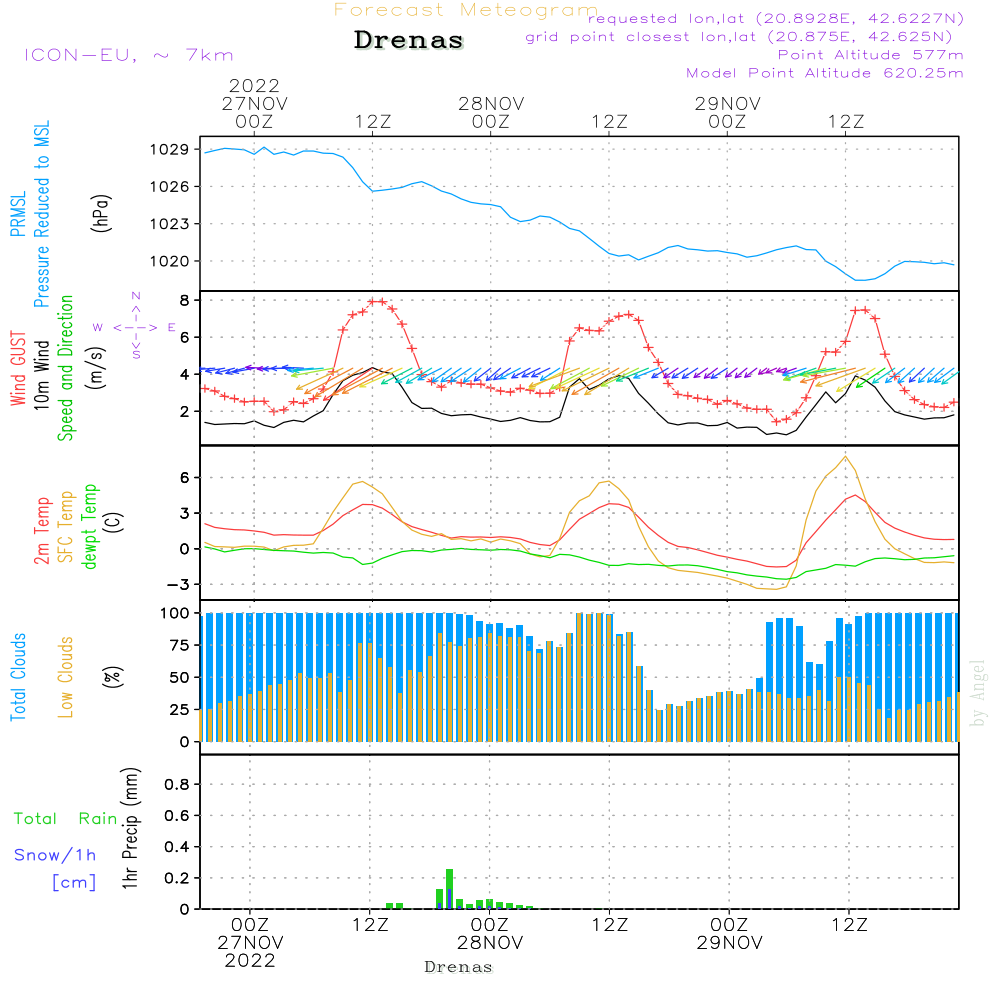
Task: Click the "[cm]" snow unit label
Action: coord(74,883)
